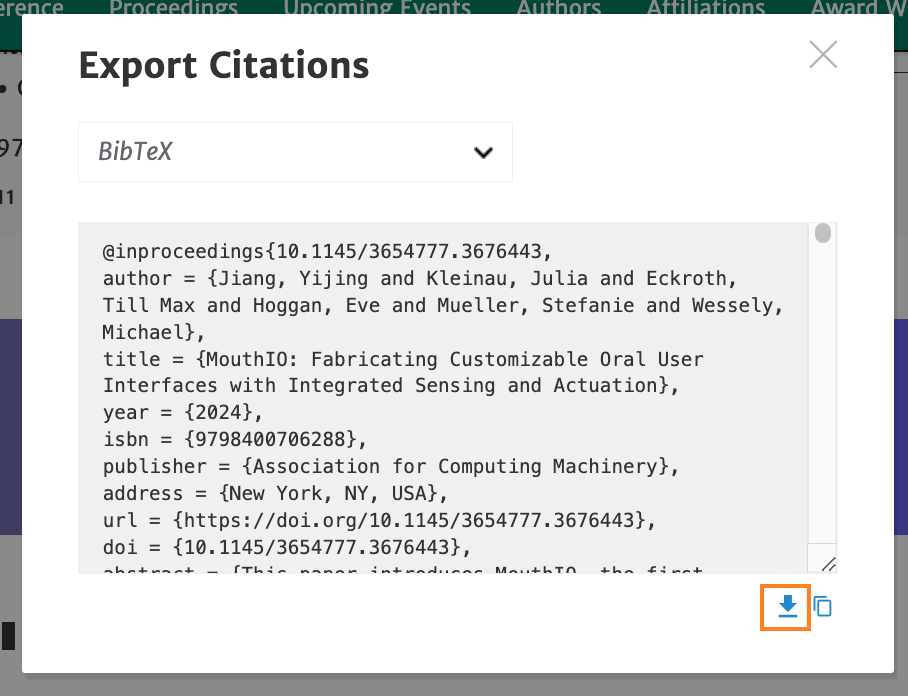Screen dimensions: 908x696
Task: Open the BibTeX format dropdown
Action: (295, 152)
